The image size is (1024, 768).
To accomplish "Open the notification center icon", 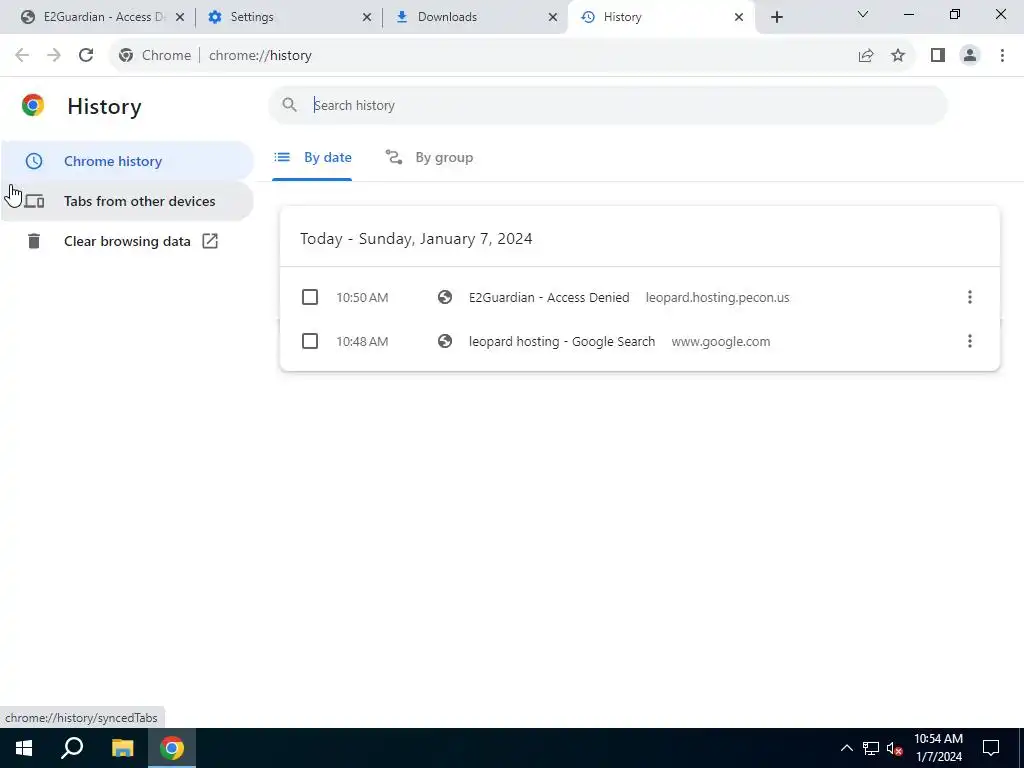I will 991,748.
